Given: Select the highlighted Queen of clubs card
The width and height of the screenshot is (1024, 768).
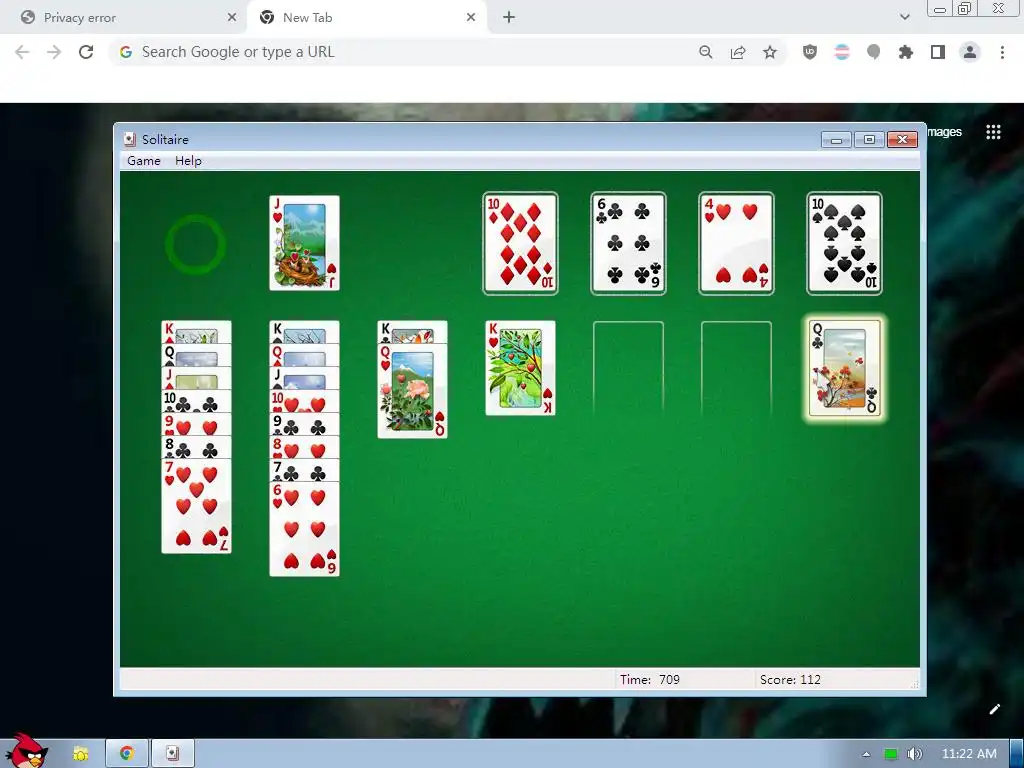Looking at the screenshot, I should 844,368.
